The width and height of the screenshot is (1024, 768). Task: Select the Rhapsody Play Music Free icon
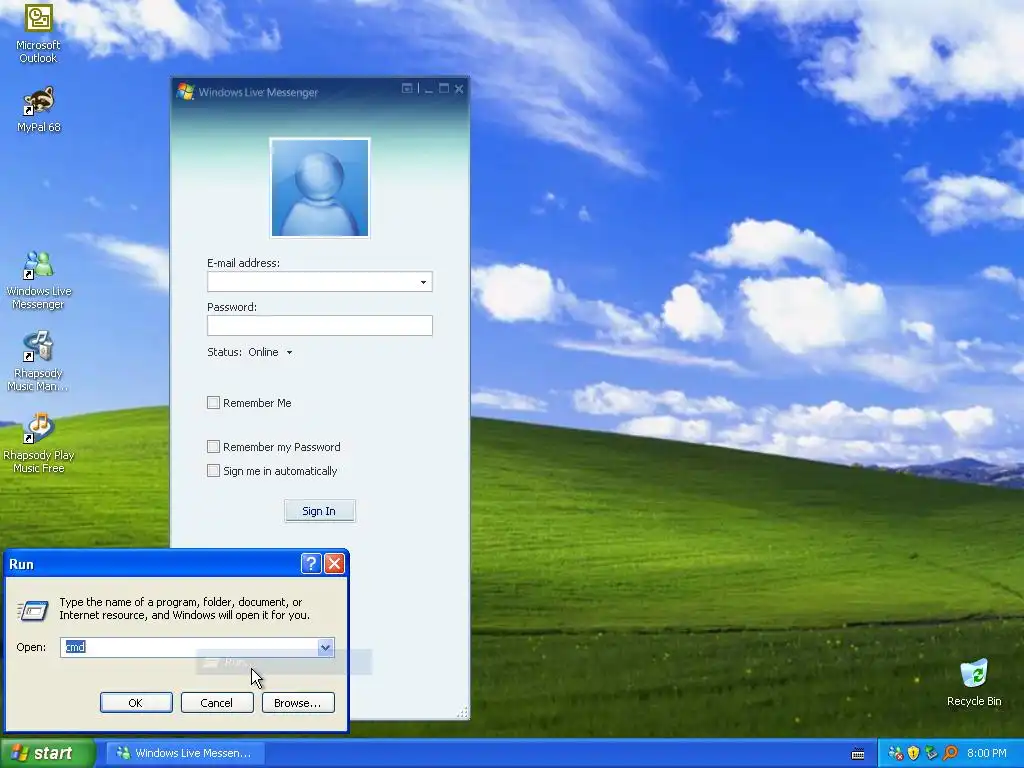click(x=39, y=443)
